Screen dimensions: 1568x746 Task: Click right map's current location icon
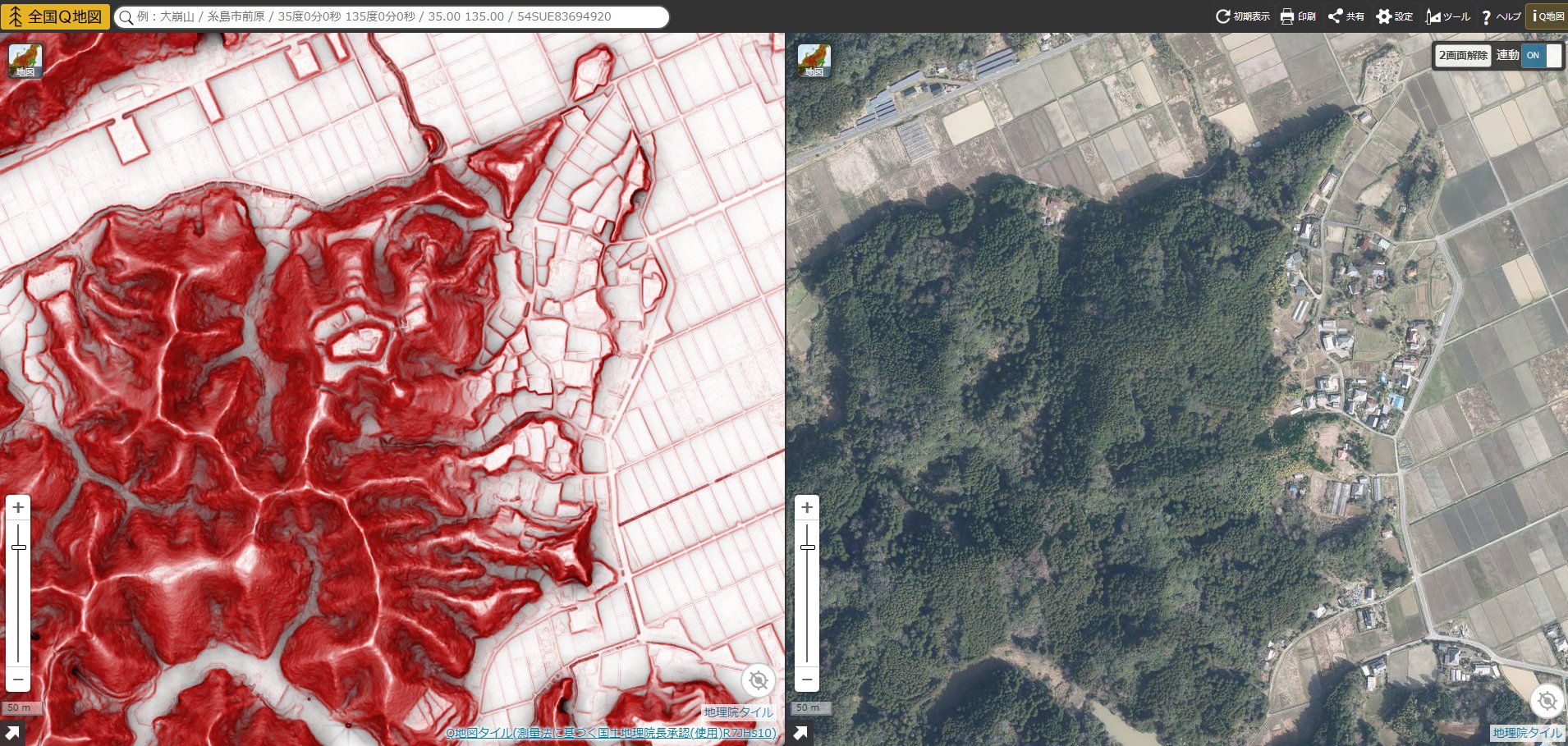(1547, 701)
